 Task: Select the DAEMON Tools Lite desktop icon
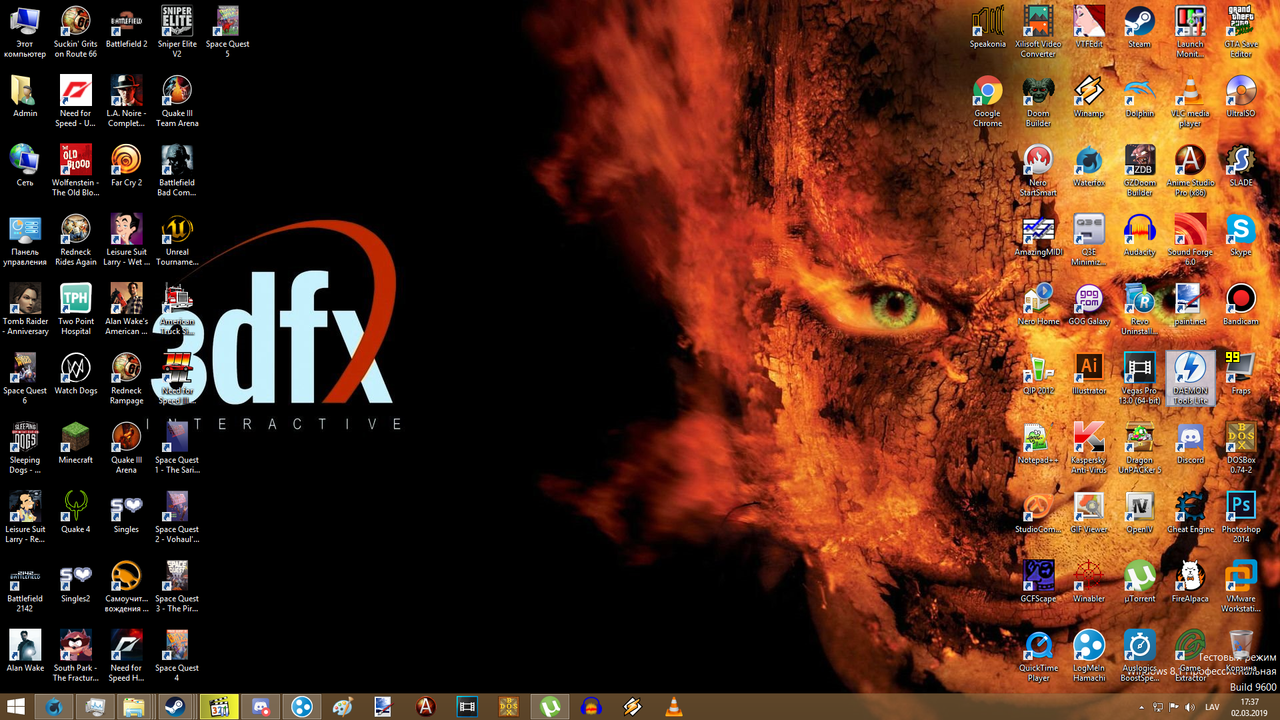point(1190,378)
